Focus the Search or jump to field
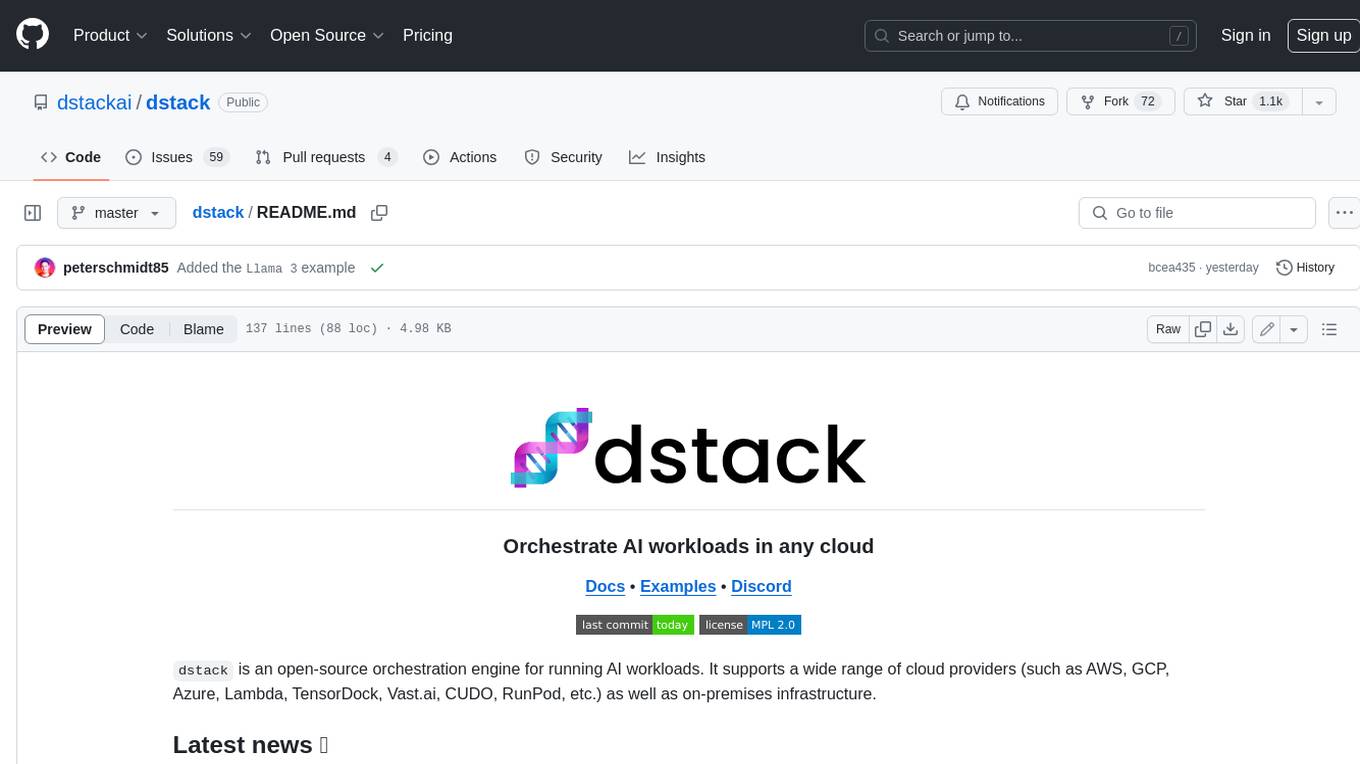This screenshot has width=1360, height=764. click(1032, 35)
